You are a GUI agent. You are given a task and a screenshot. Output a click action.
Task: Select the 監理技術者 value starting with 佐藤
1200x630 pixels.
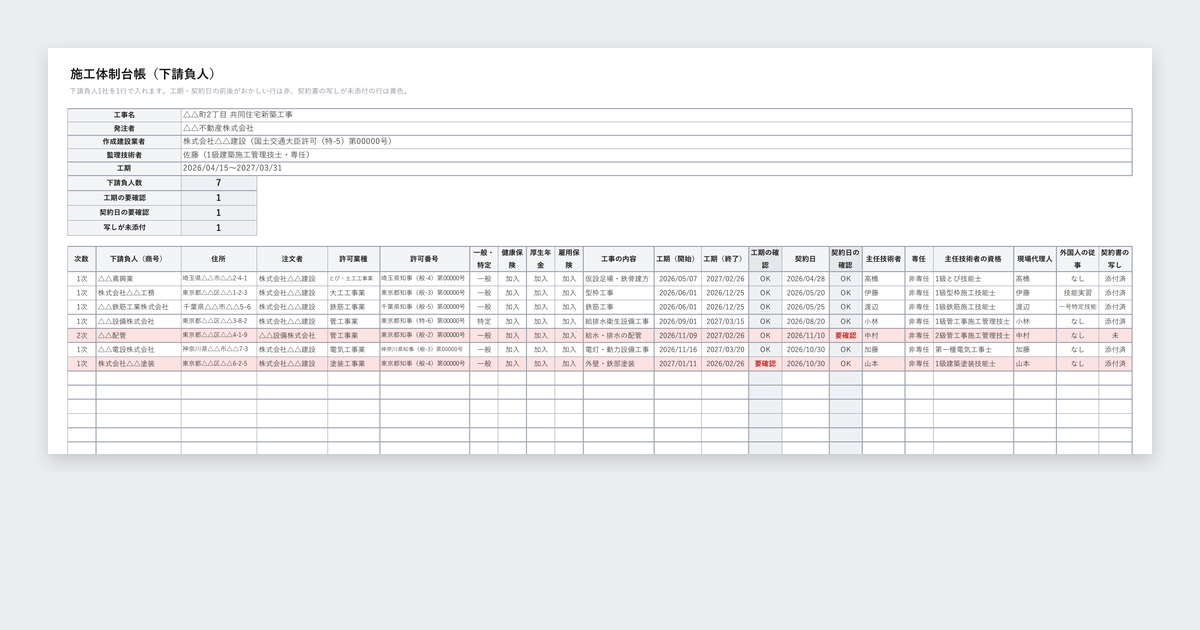657,155
